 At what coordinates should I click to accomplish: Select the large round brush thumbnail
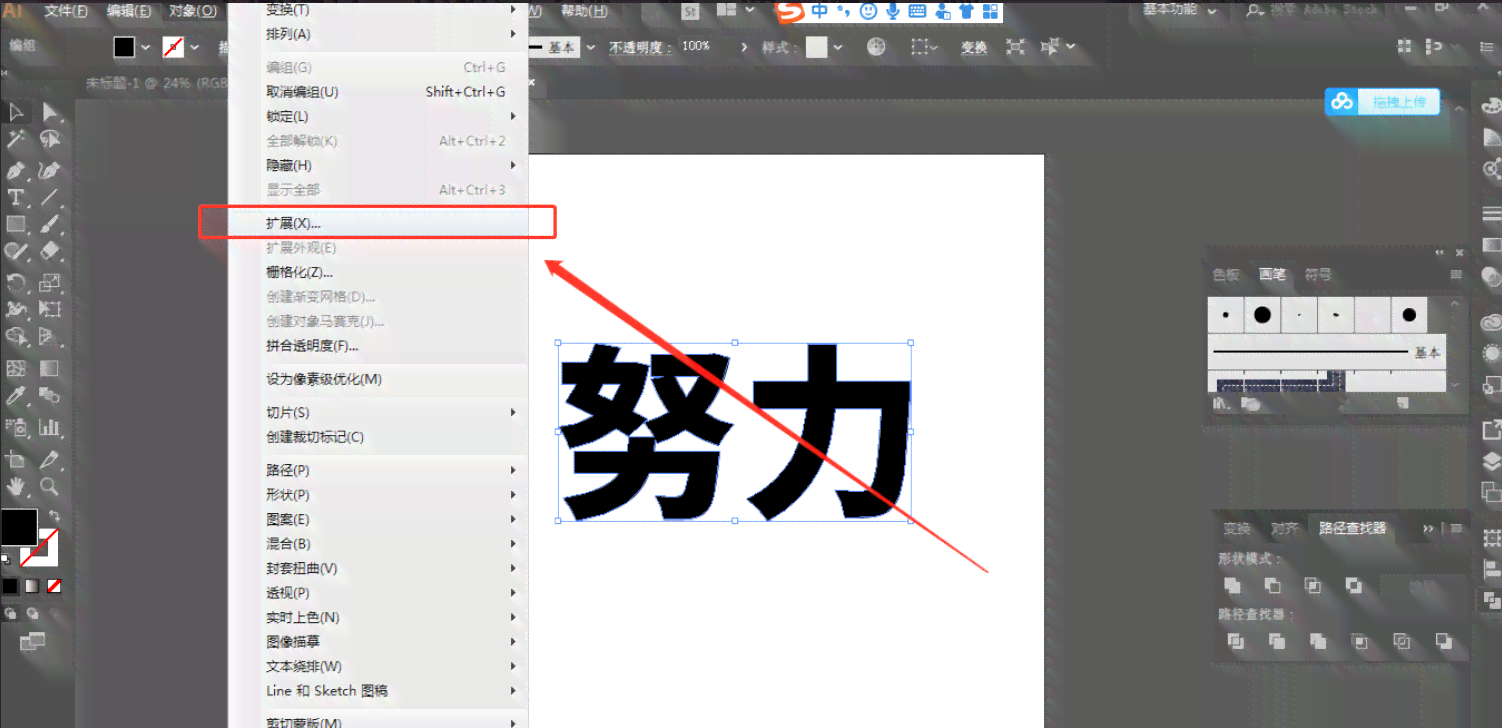pos(1262,315)
